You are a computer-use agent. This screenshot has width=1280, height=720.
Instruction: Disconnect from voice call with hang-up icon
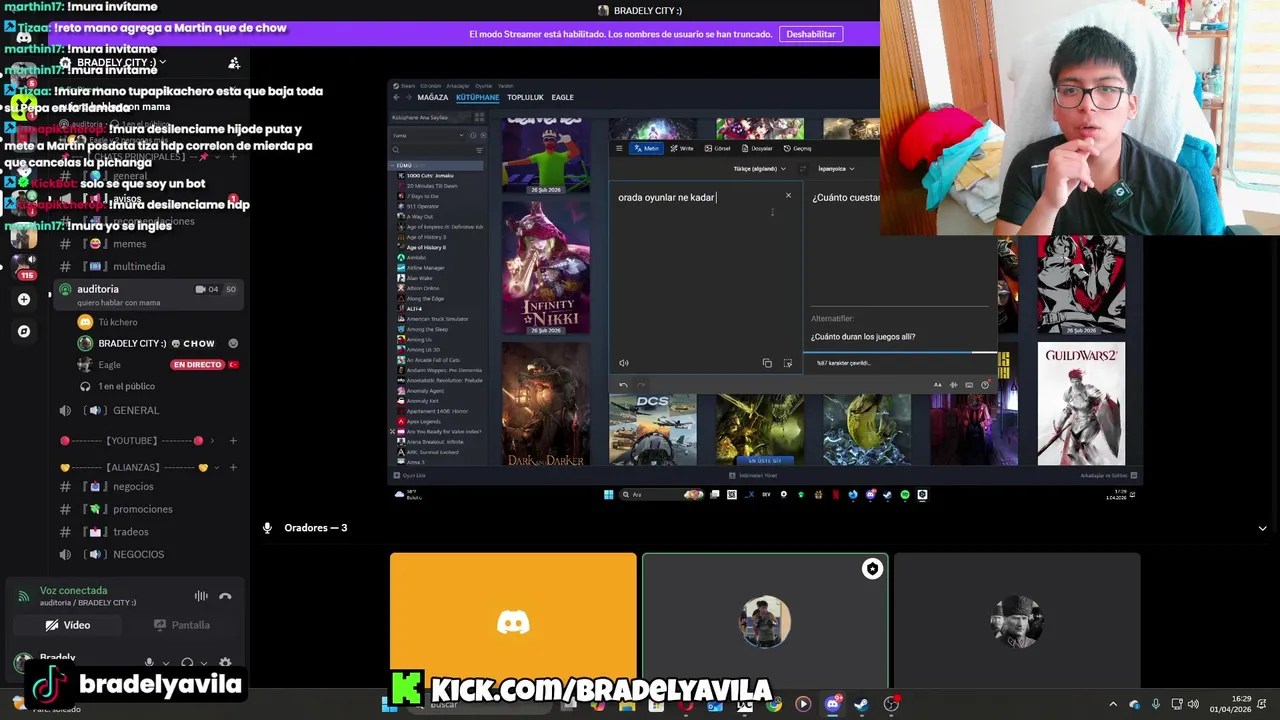225,596
